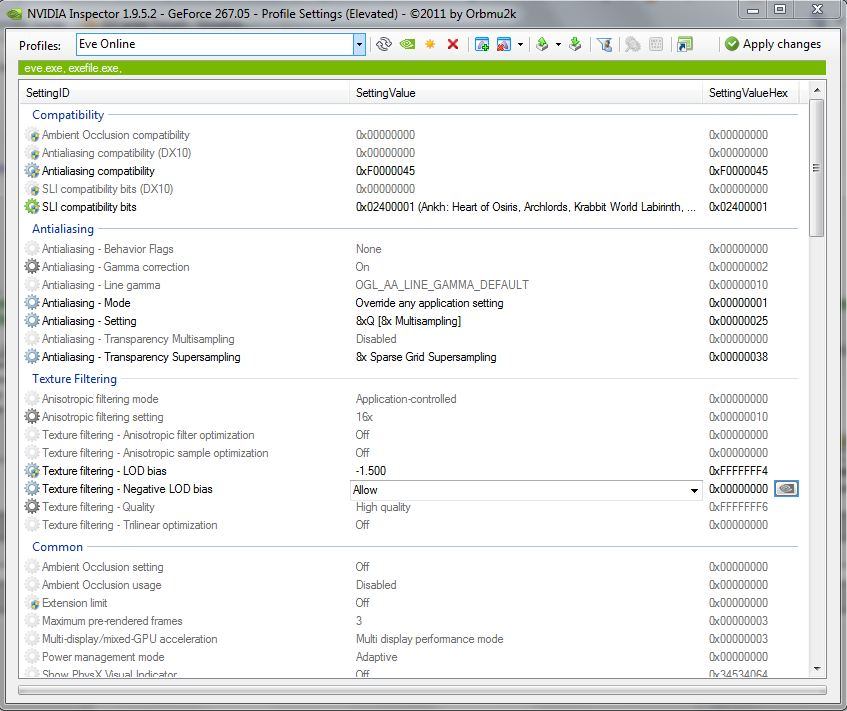Select the 'Antialiasing - Behavior Flags' setting name
This screenshot has height=711, width=847.
[107, 249]
